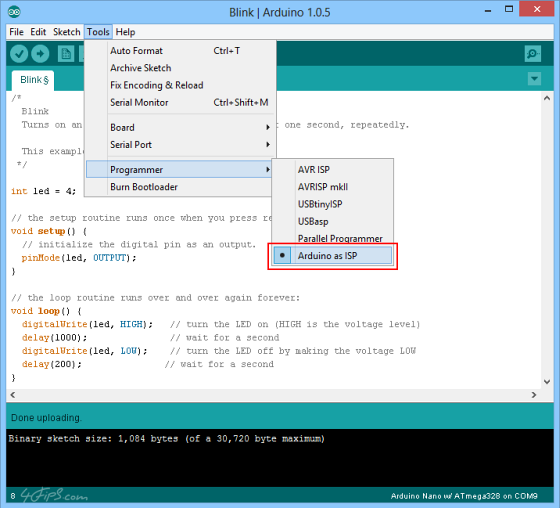Choose Auto Format from Tools menu

180,51
